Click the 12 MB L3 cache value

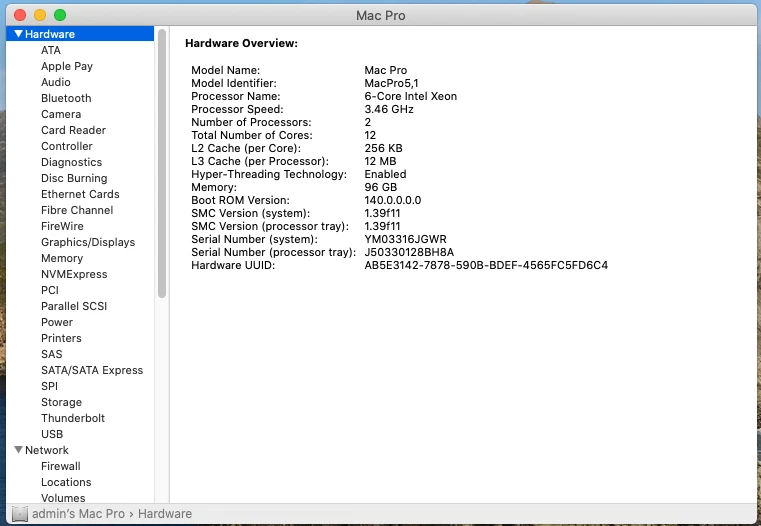point(380,161)
